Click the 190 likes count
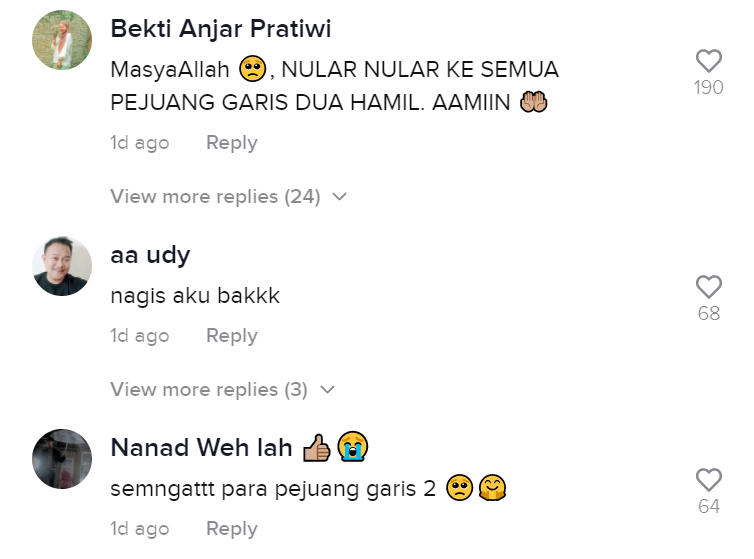Viewport: 754px width, 559px height. coord(709,88)
